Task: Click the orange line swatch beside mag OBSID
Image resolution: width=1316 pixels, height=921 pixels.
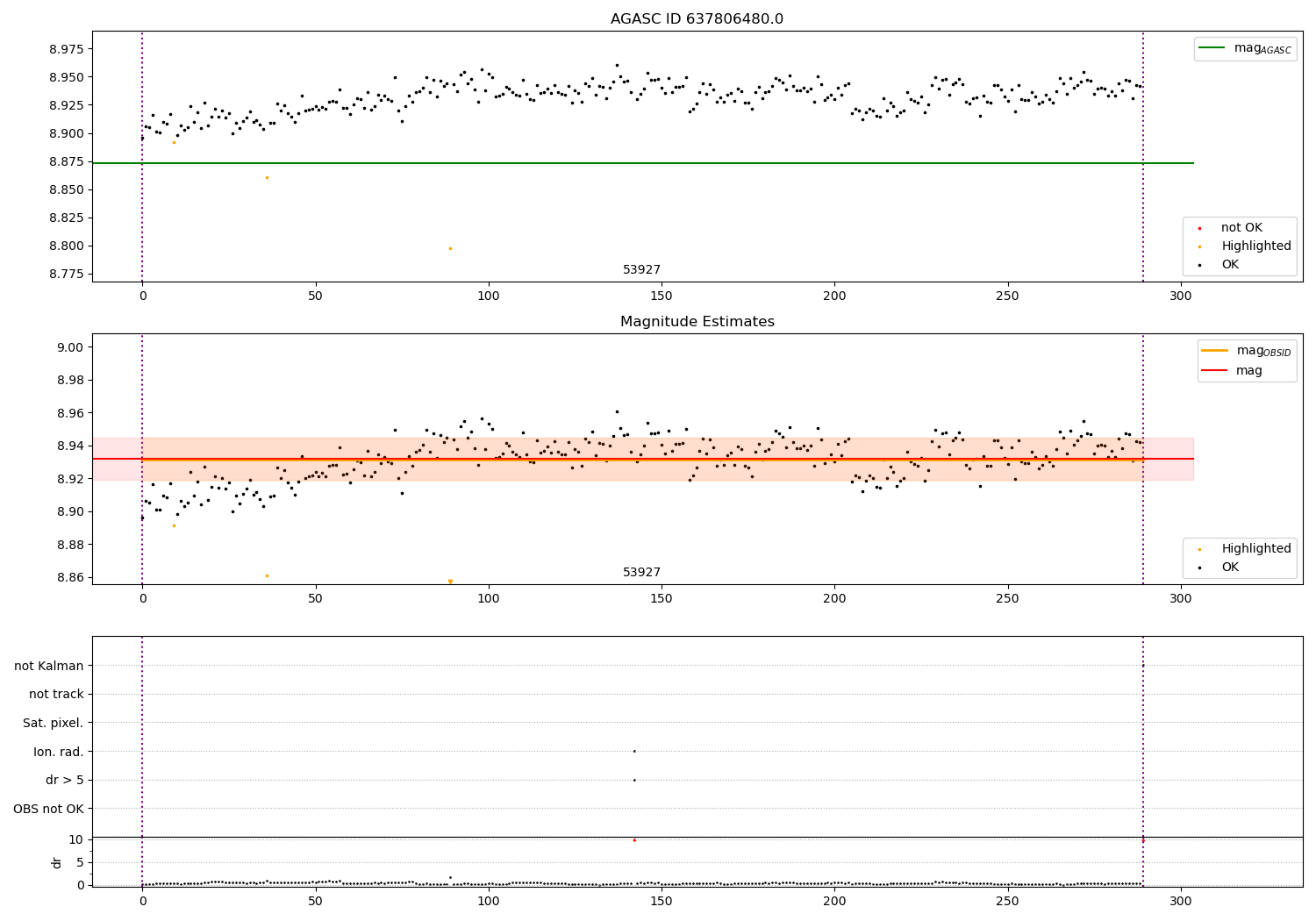Action: pos(1215,351)
